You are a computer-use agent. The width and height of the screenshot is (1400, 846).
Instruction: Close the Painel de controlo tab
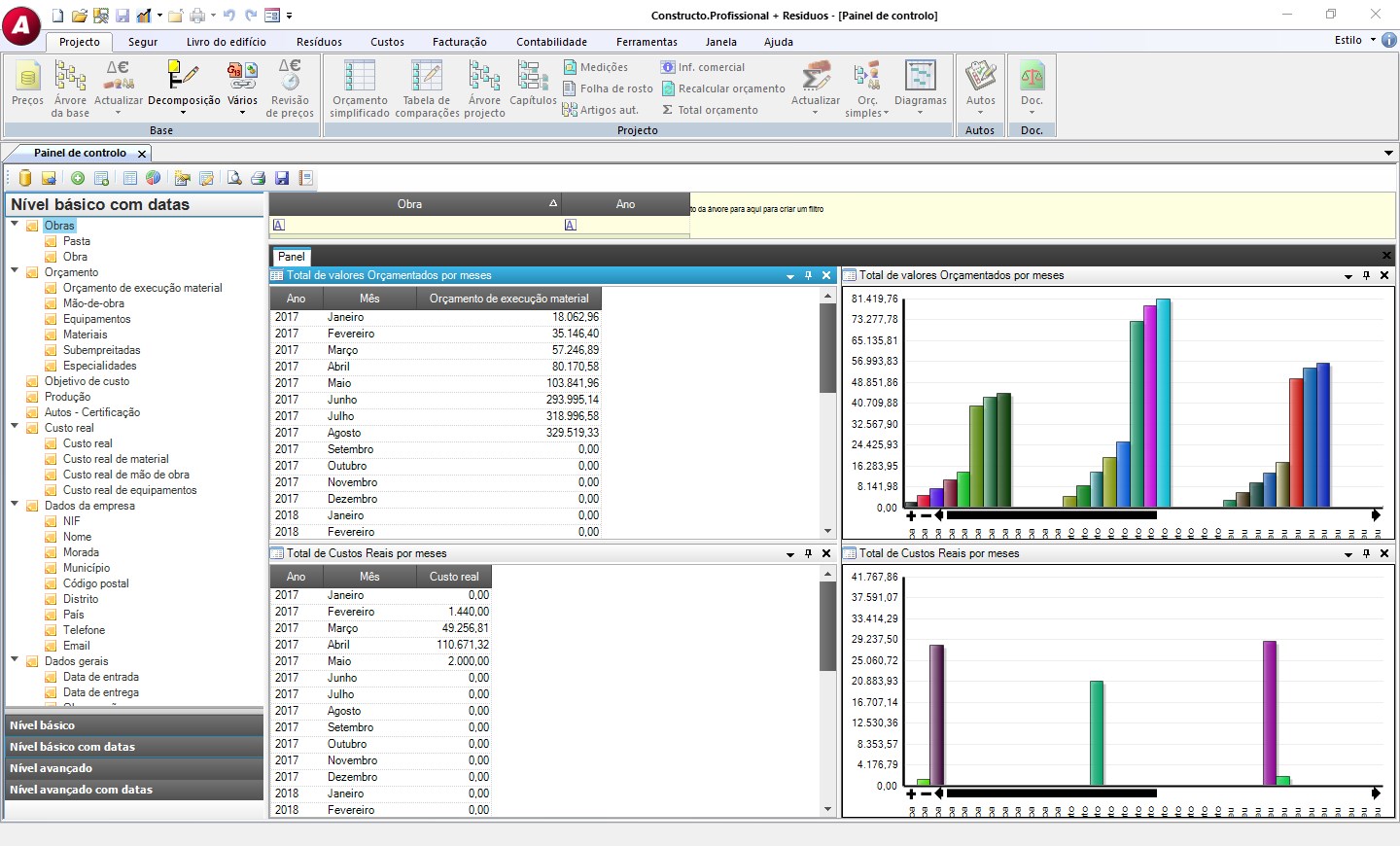pyautogui.click(x=142, y=154)
